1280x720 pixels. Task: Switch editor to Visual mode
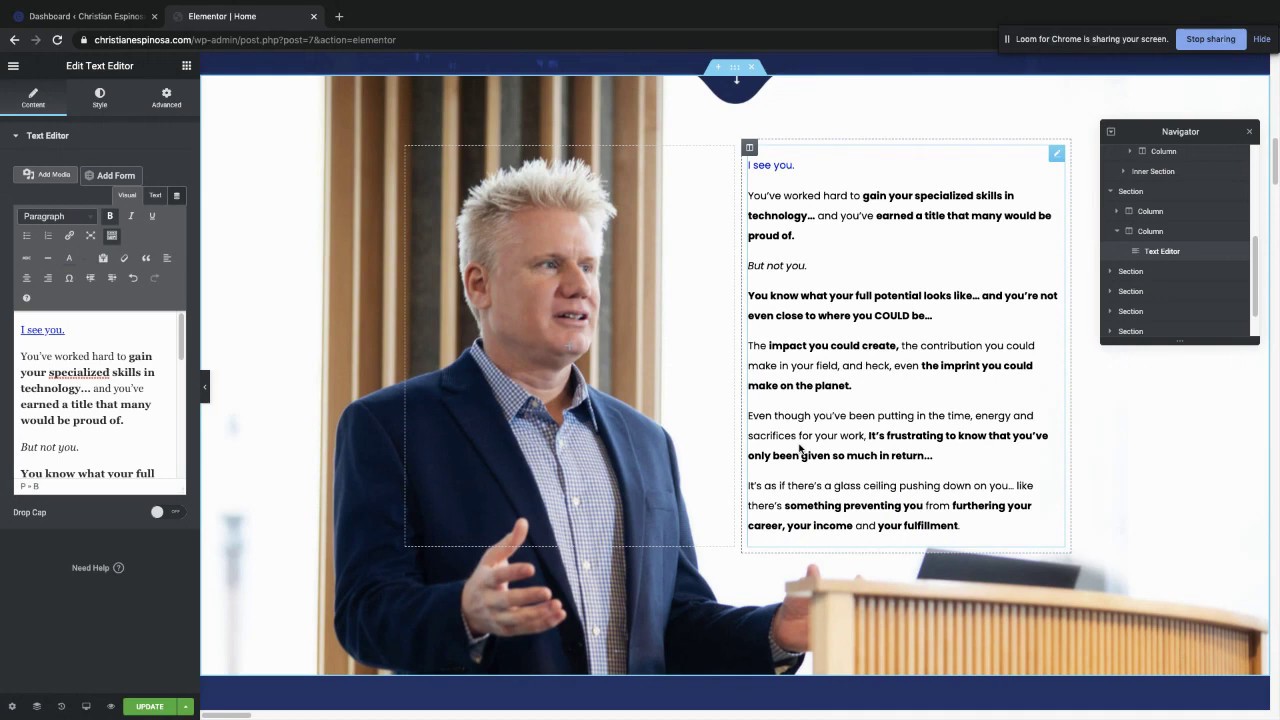[127, 195]
